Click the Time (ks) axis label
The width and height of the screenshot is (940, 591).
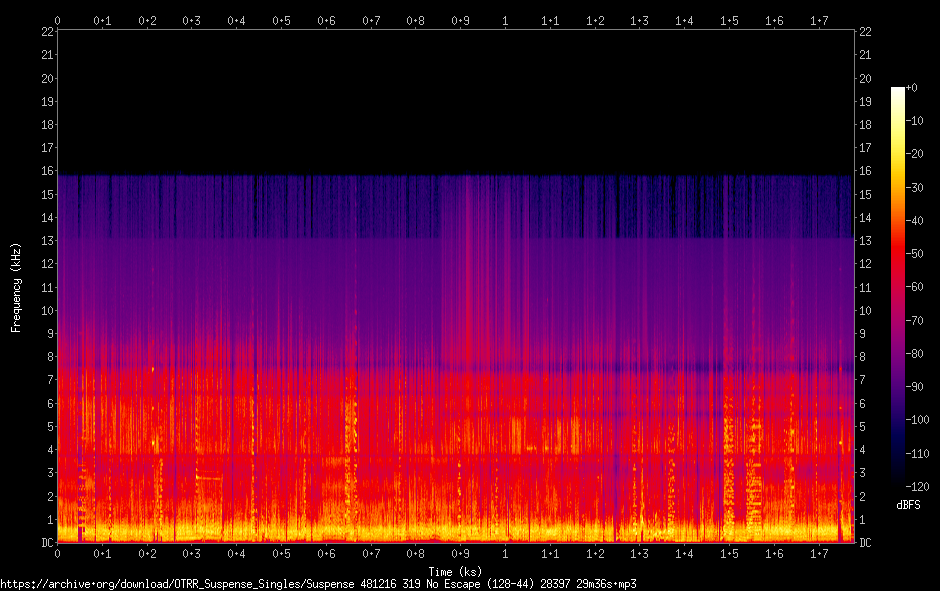(455, 572)
